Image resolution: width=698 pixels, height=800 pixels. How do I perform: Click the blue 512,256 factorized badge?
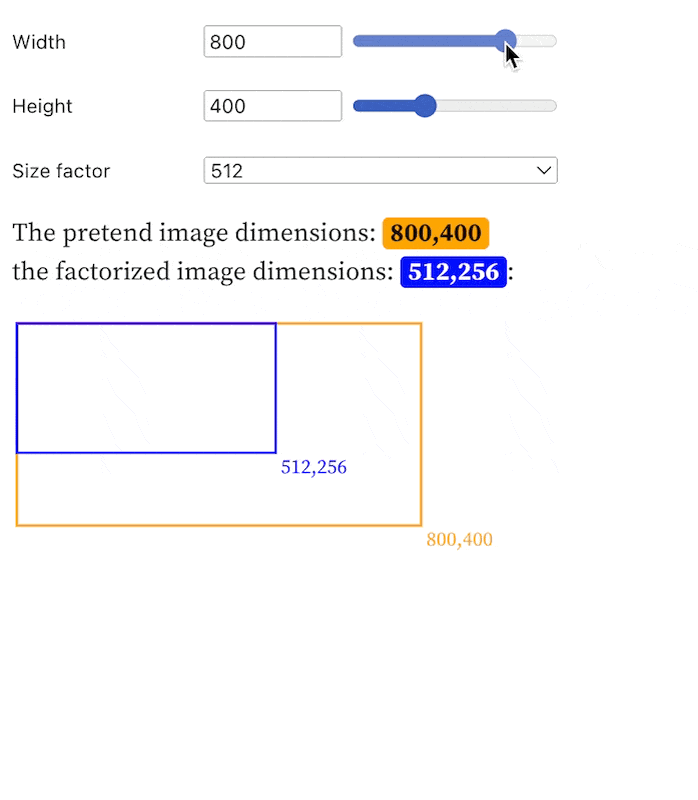pos(454,272)
